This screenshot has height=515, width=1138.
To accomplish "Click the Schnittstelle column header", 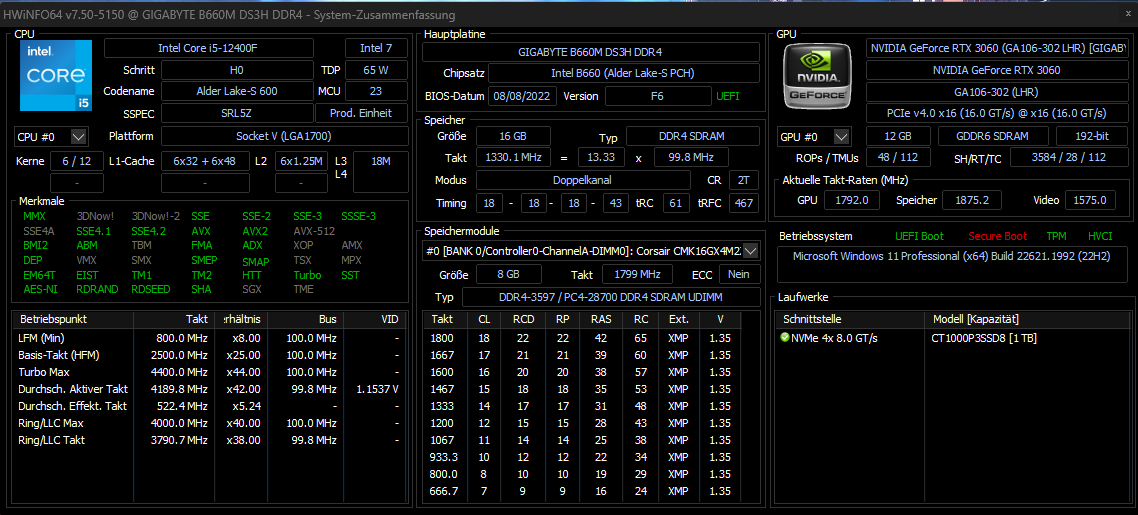I will (851, 319).
